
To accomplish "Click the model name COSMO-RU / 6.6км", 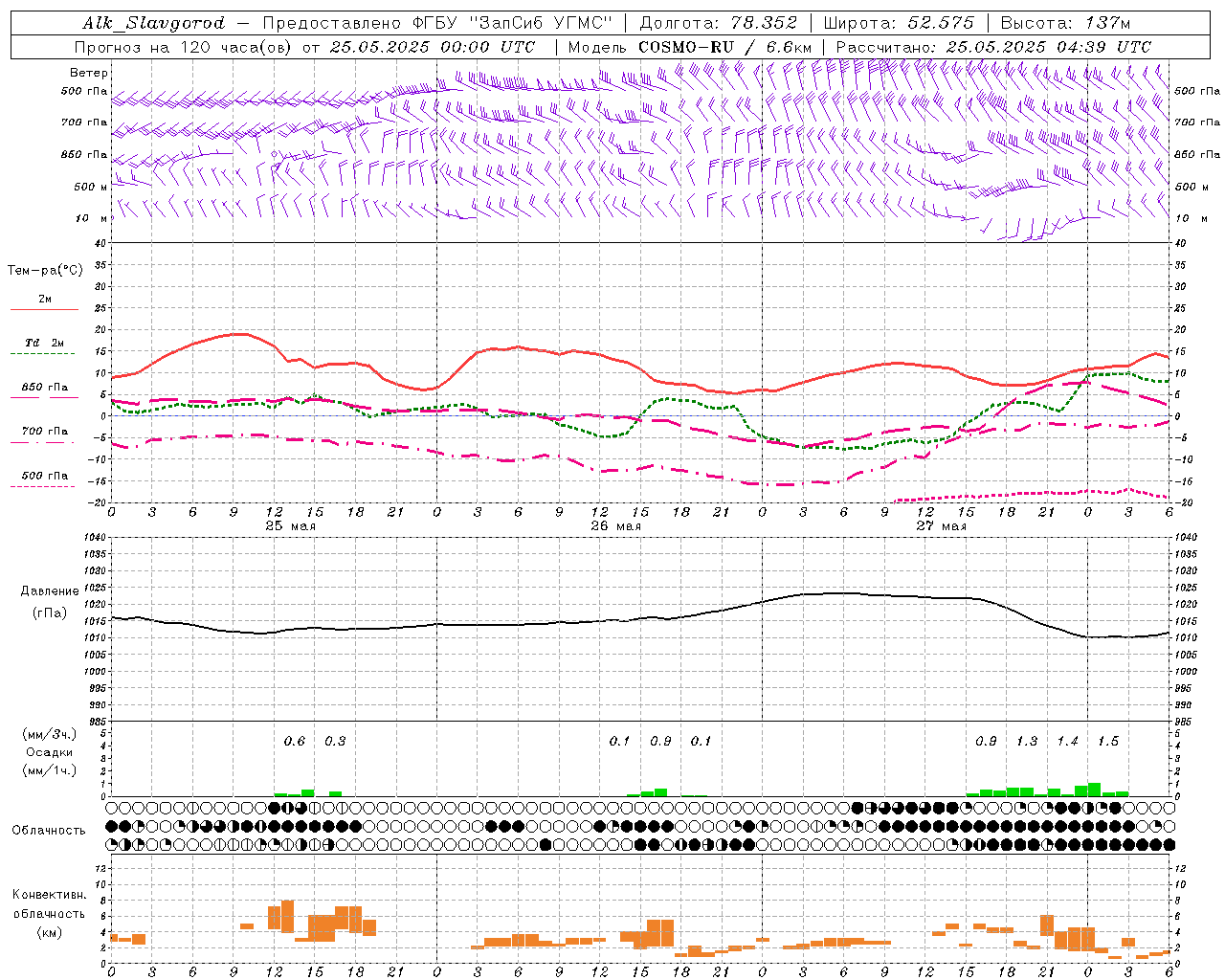I will 725,47.
